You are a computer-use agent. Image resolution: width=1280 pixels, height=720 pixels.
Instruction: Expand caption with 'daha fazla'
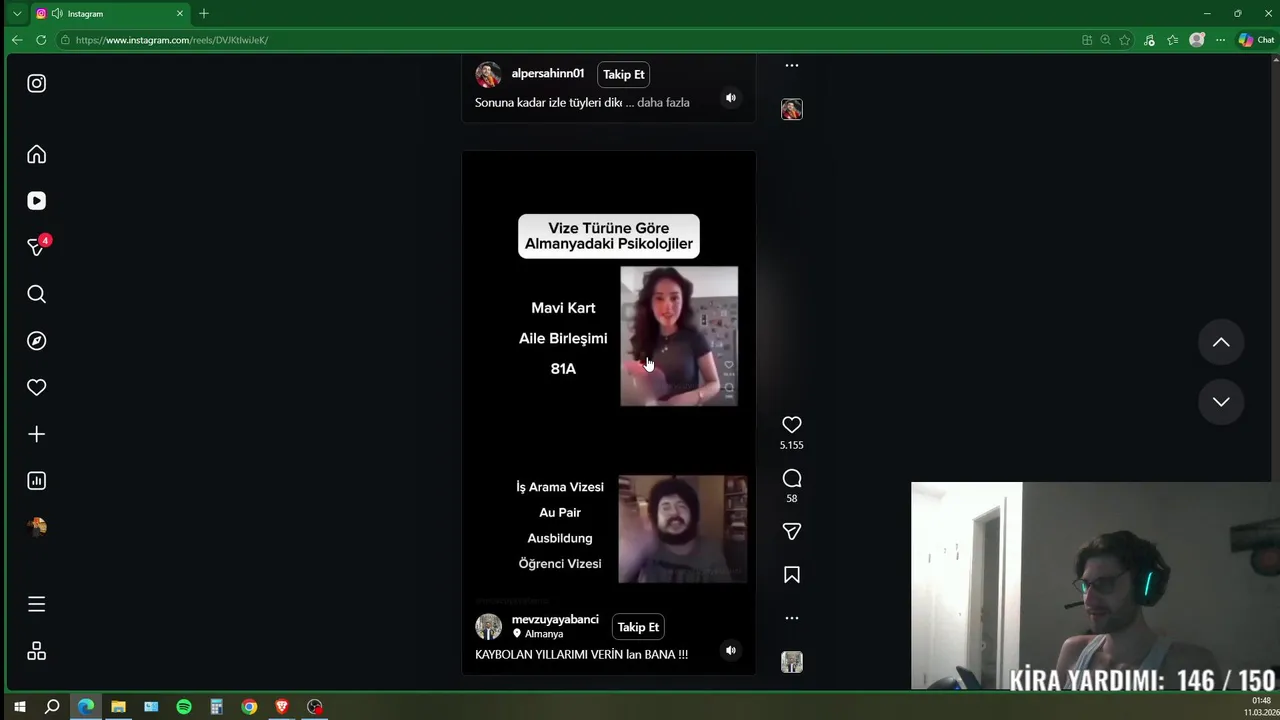(663, 102)
